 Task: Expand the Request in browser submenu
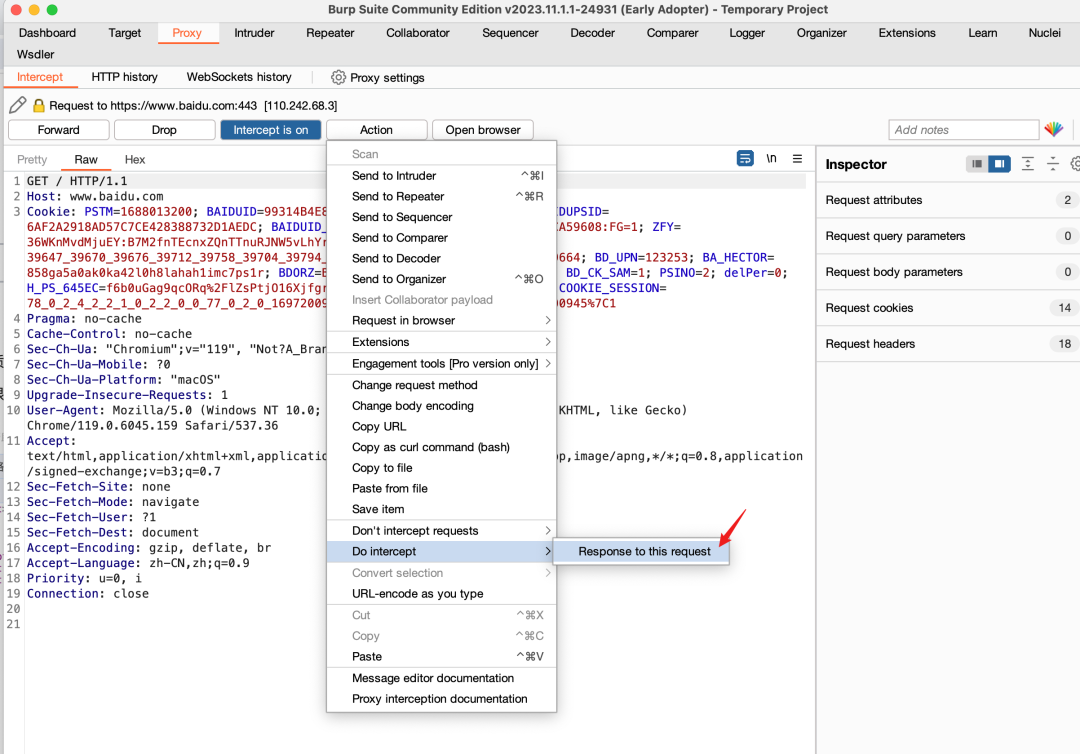pos(442,320)
